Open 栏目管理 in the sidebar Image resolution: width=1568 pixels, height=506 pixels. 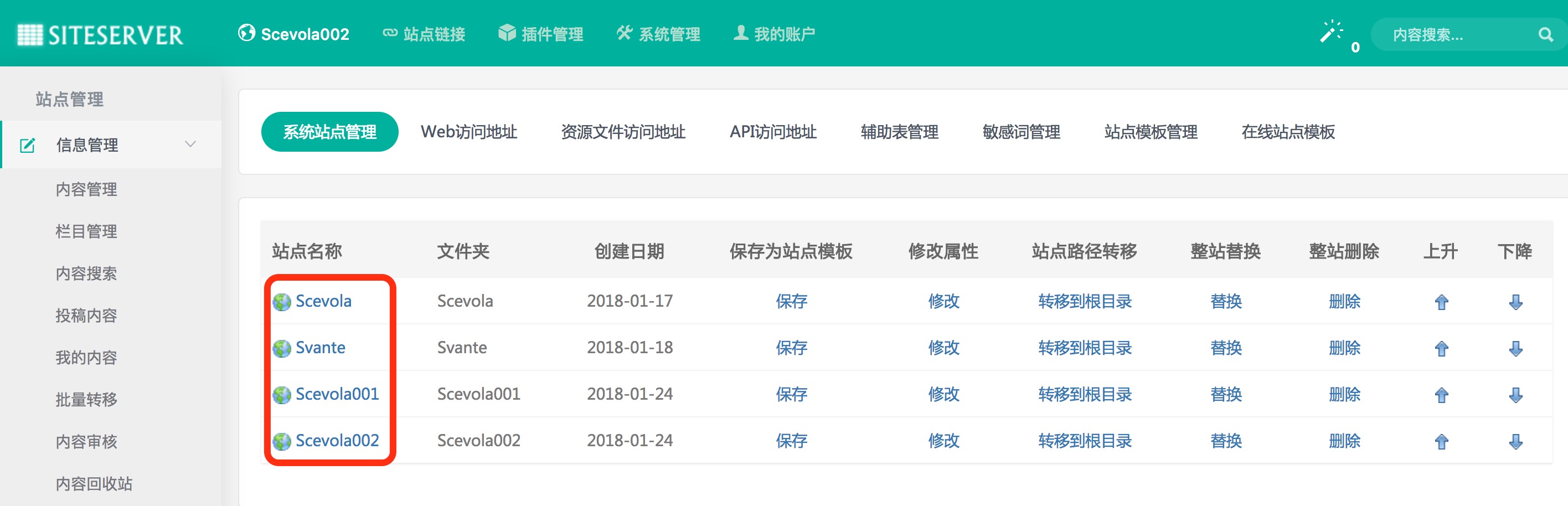[x=86, y=231]
